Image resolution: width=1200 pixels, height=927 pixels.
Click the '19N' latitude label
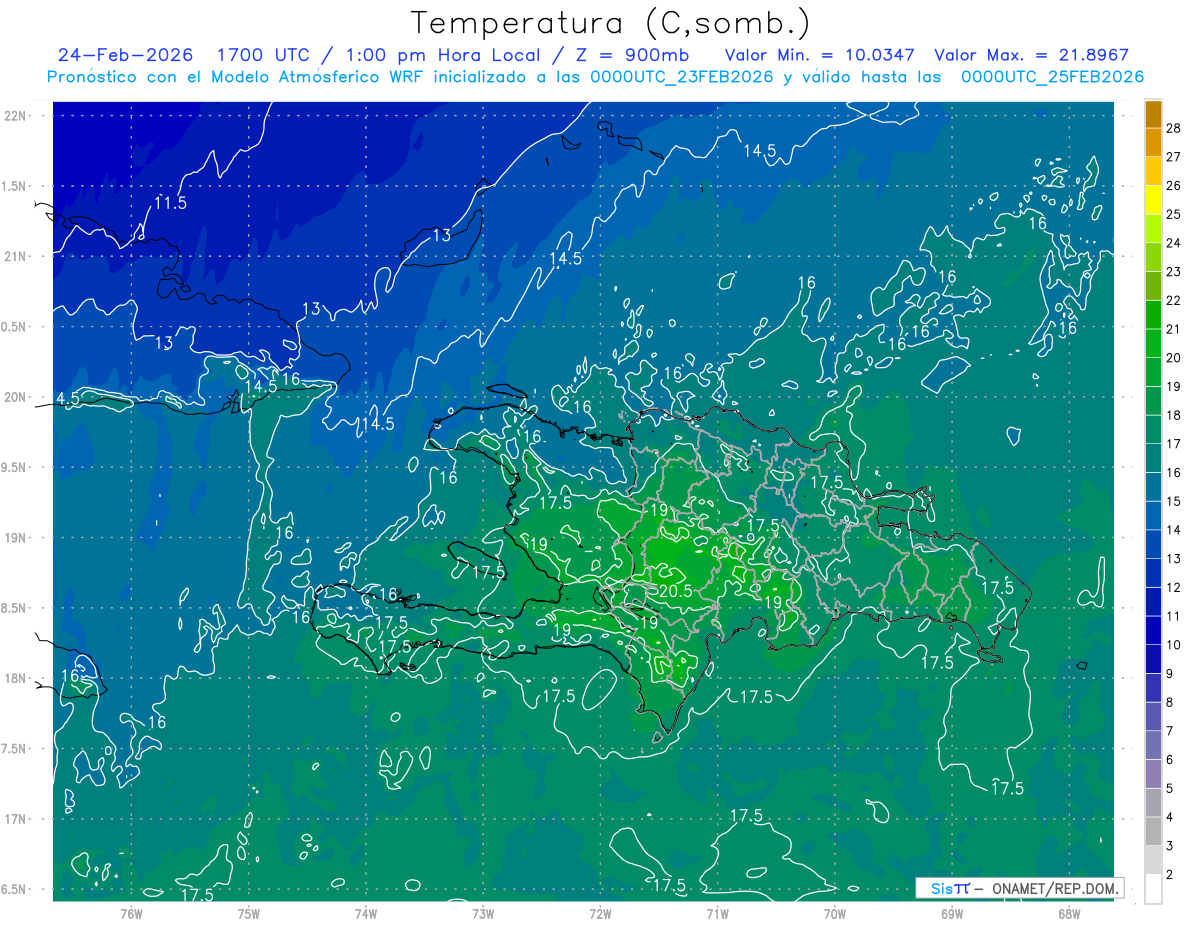point(14,538)
